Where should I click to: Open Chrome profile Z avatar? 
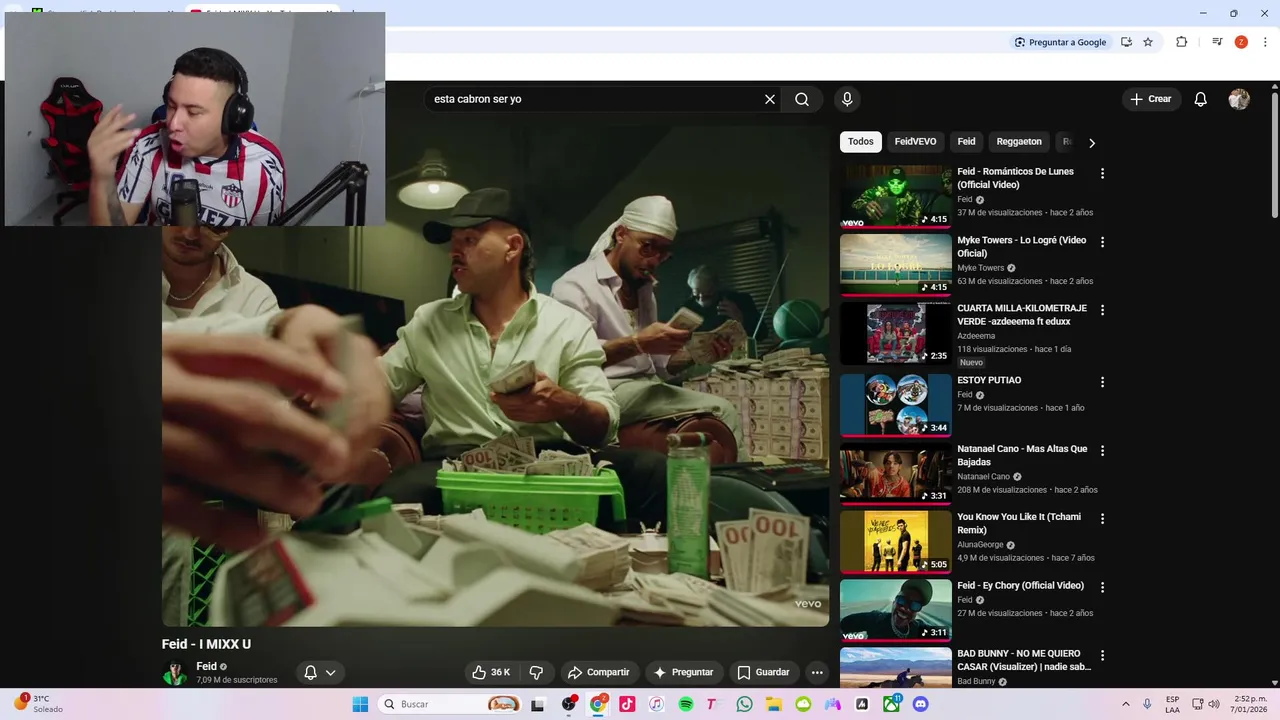pos(1241,42)
